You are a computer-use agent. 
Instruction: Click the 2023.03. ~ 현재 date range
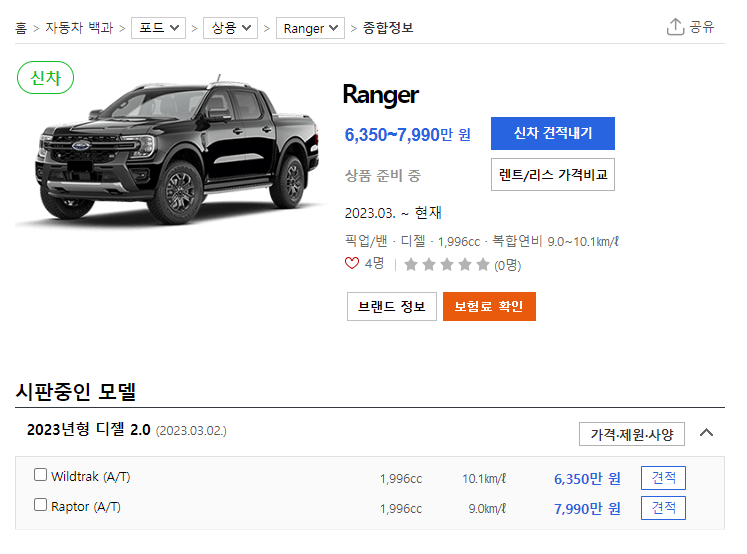pyautogui.click(x=393, y=212)
